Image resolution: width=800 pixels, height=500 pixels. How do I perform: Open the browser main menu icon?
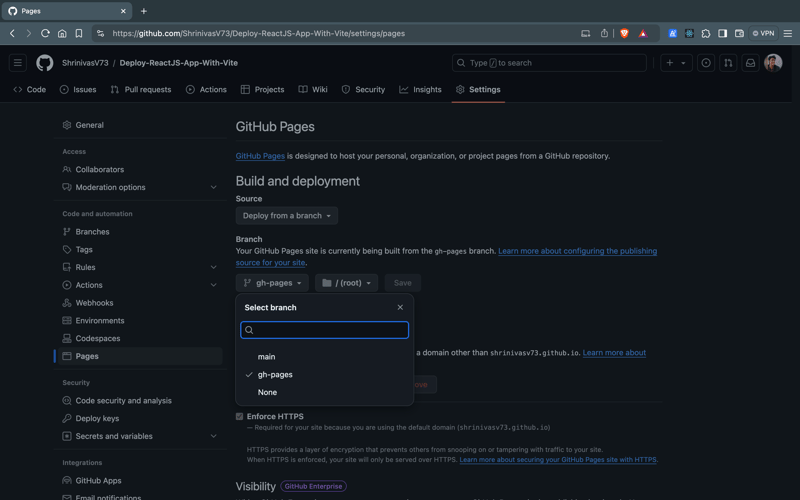[x=788, y=33]
